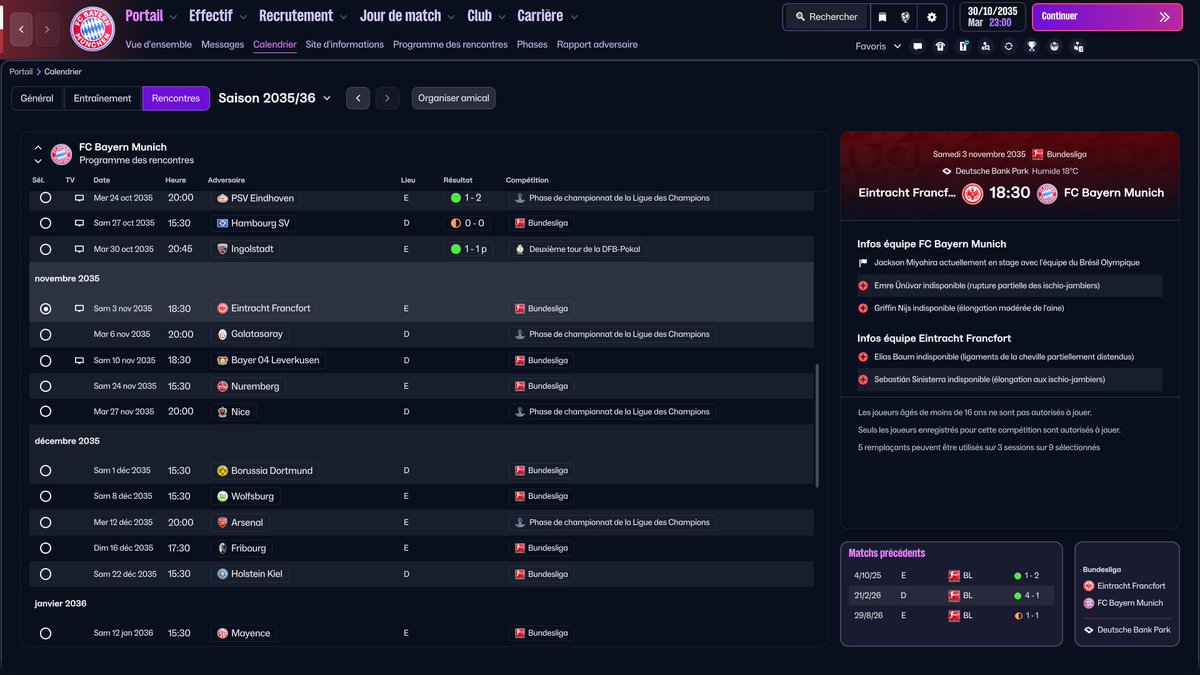Expand the Carrière menu dropdown arrow
Image resolution: width=1200 pixels, height=675 pixels.
[574, 17]
